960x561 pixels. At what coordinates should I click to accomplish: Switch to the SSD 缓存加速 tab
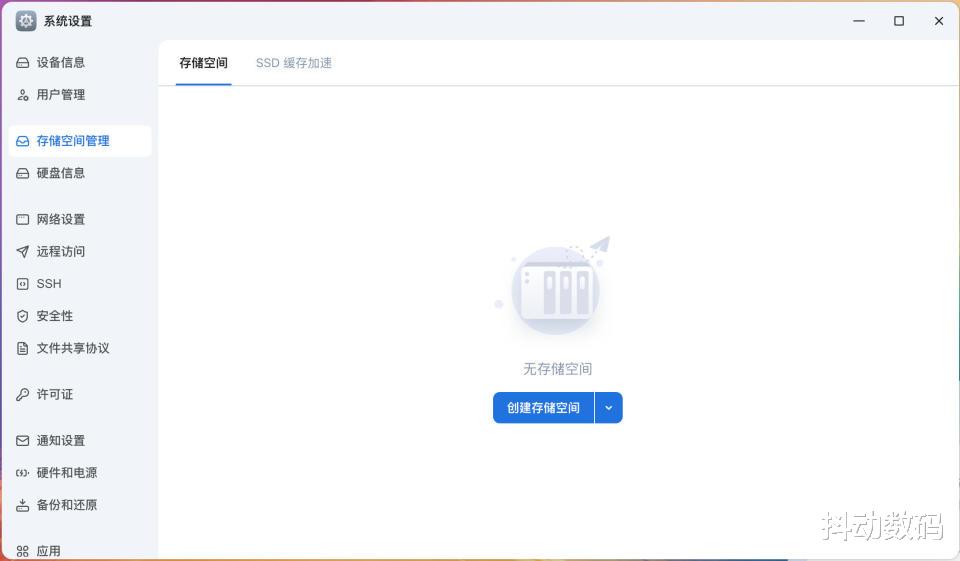point(294,63)
